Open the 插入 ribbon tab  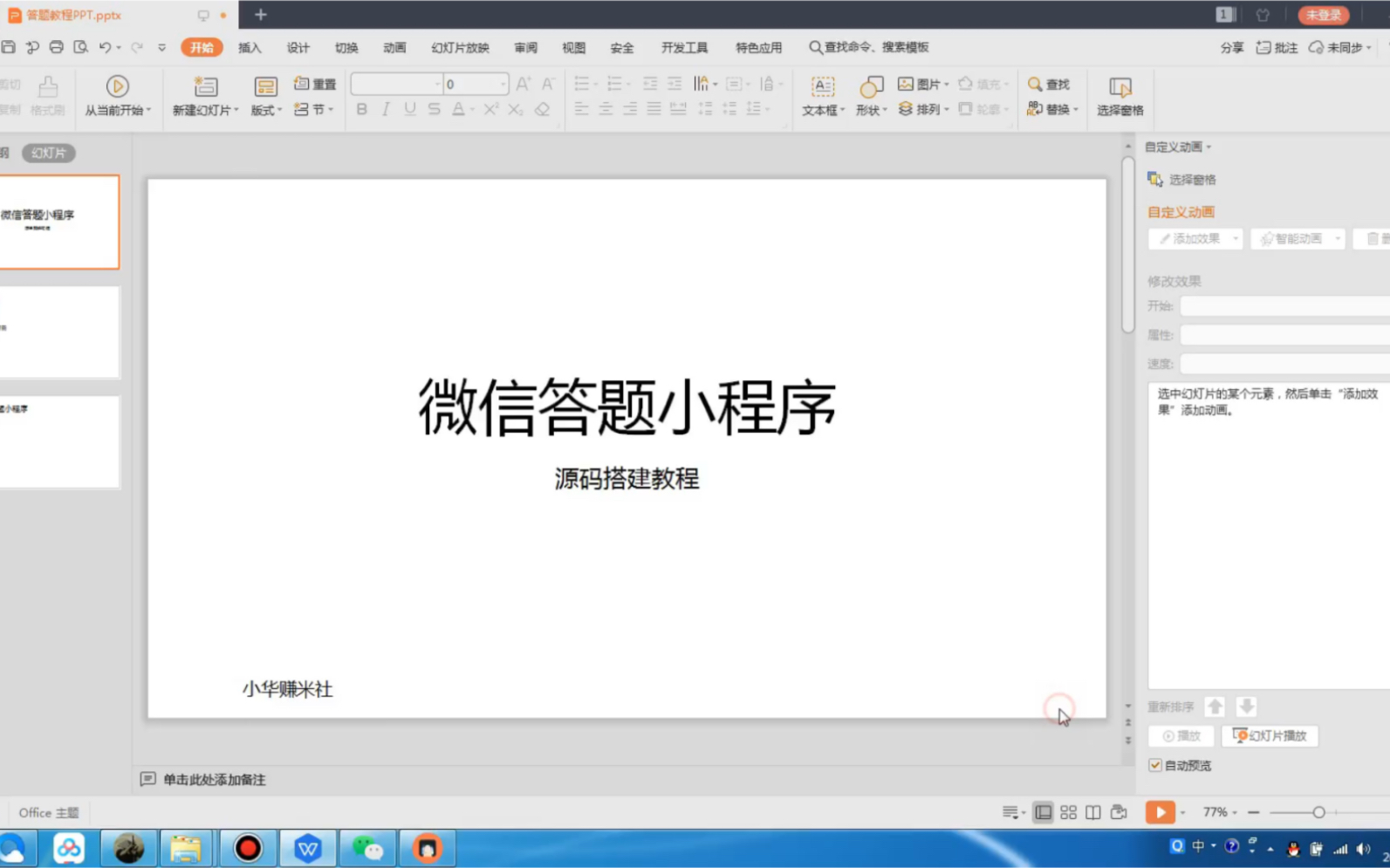[250, 47]
